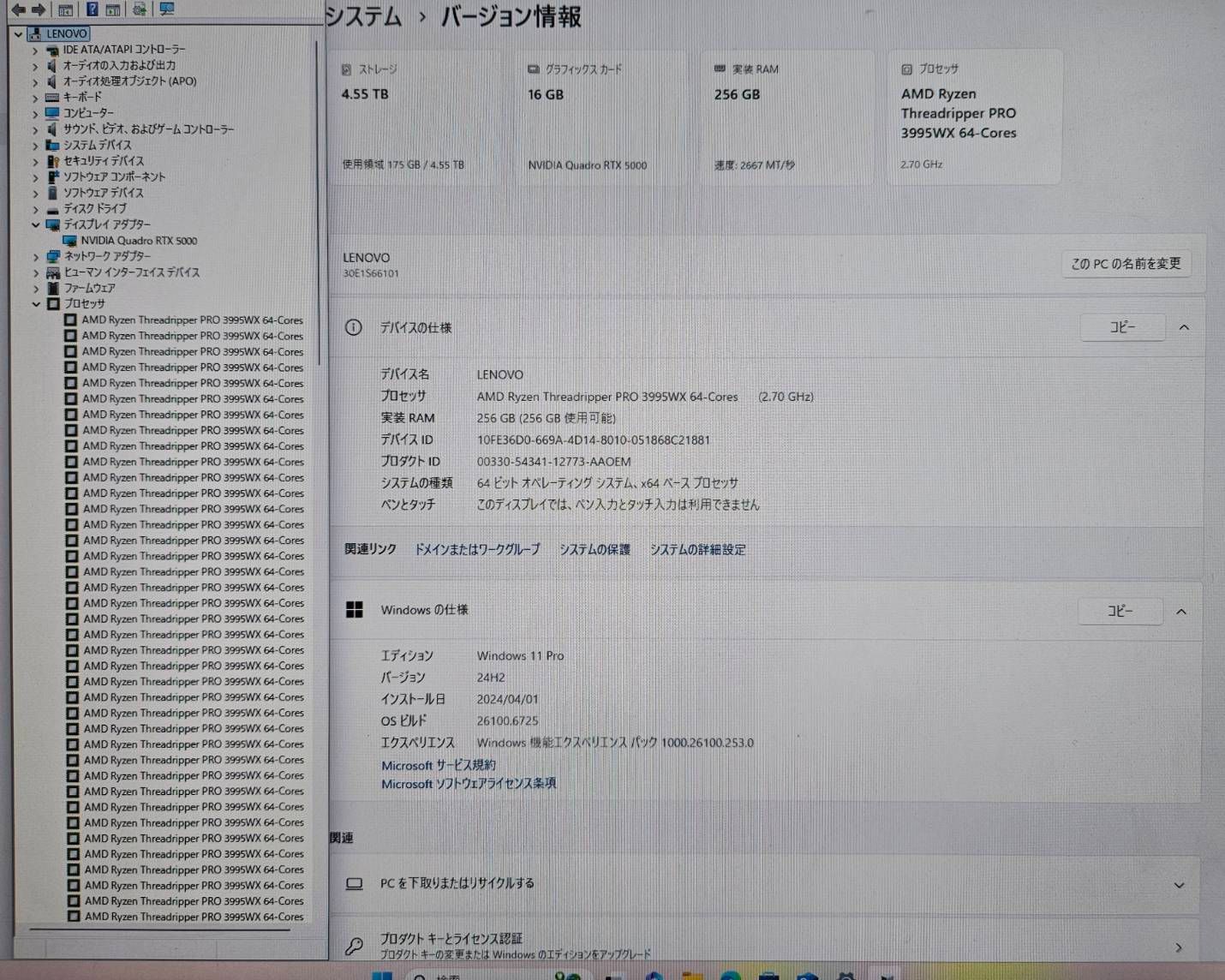Image resolution: width=1225 pixels, height=980 pixels.
Task: Open Microsoft サービス規約 link
Action: click(438, 765)
